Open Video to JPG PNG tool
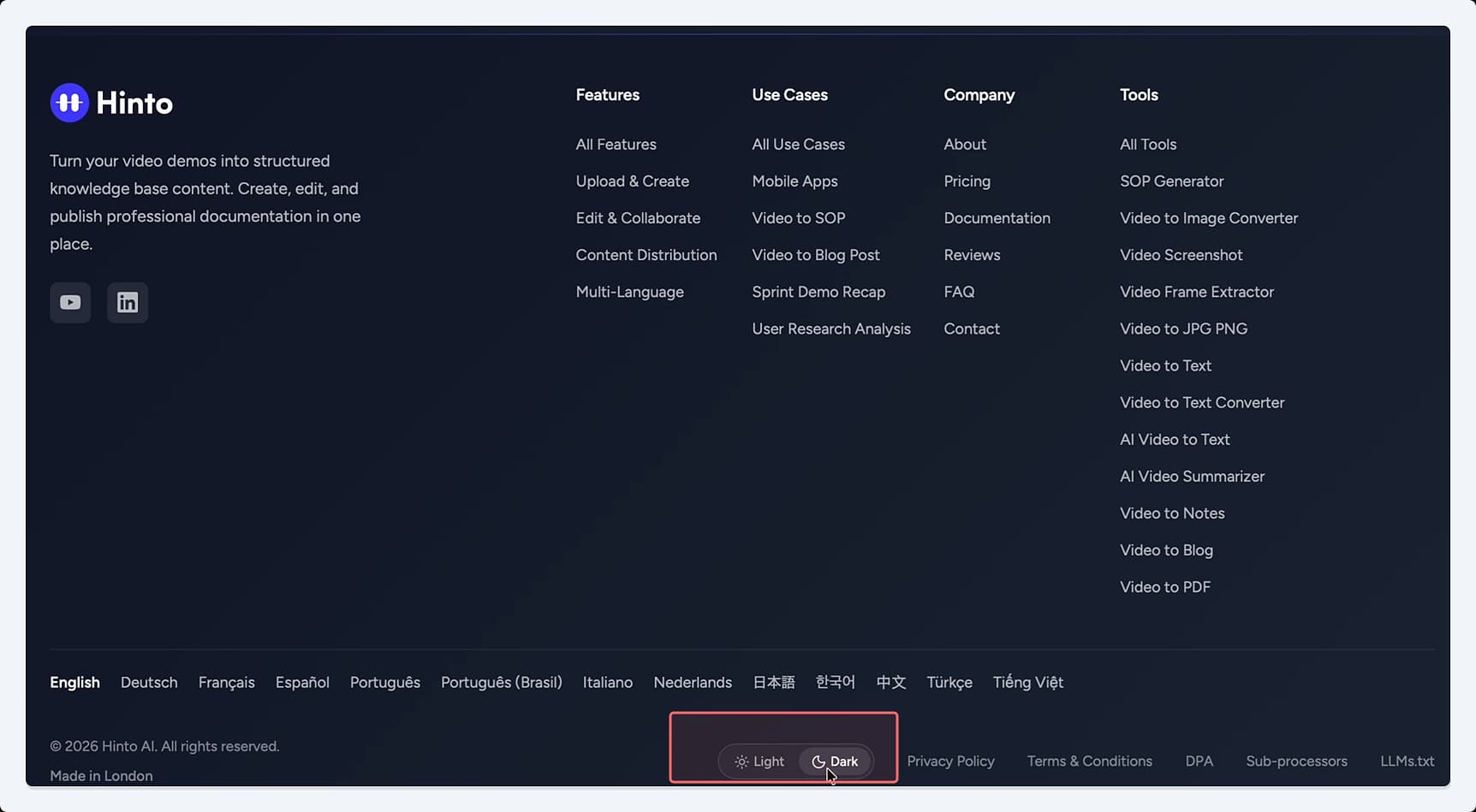This screenshot has height=812, width=1476. (x=1184, y=329)
